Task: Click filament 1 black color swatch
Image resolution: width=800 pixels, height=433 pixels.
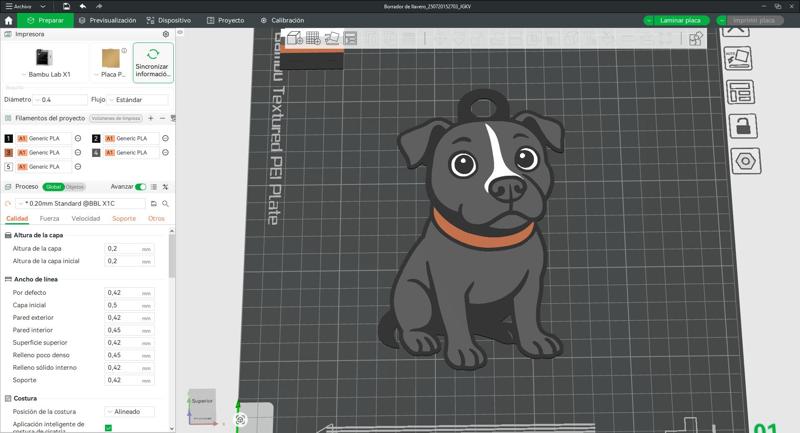Action: click(8, 138)
